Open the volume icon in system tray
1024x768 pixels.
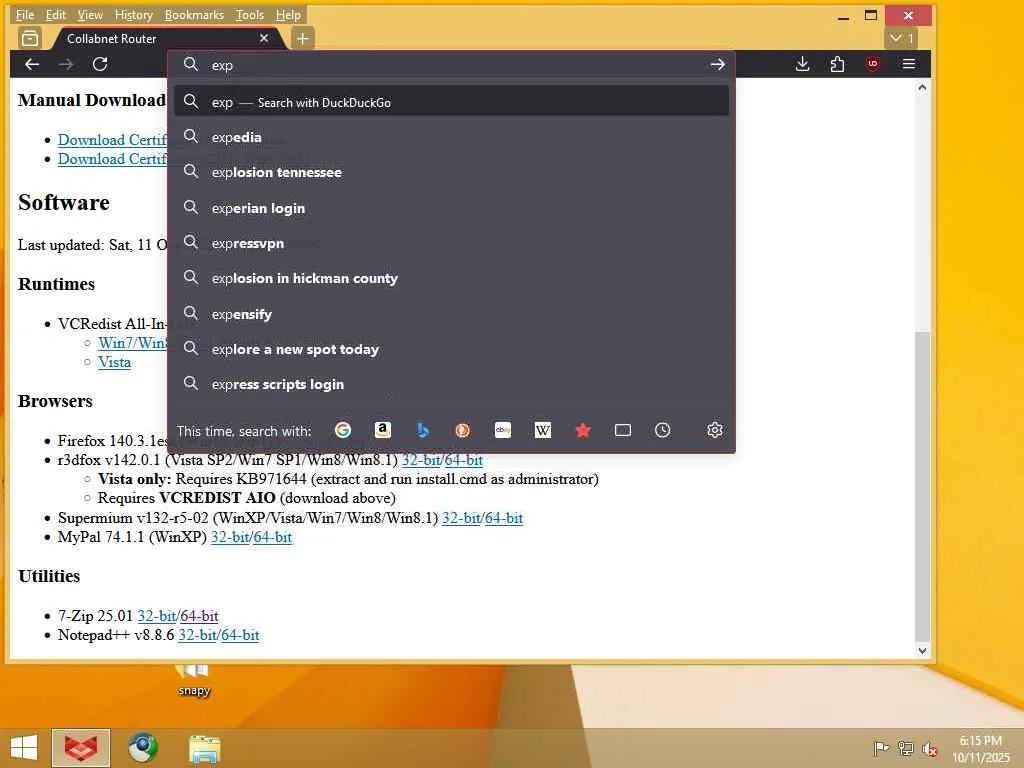tap(930, 749)
